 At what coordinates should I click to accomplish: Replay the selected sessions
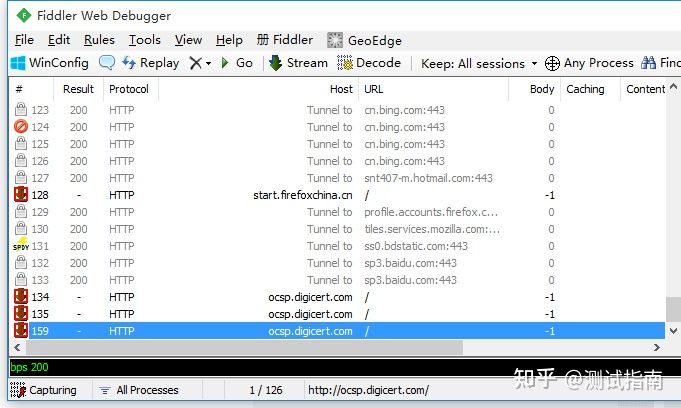click(151, 63)
